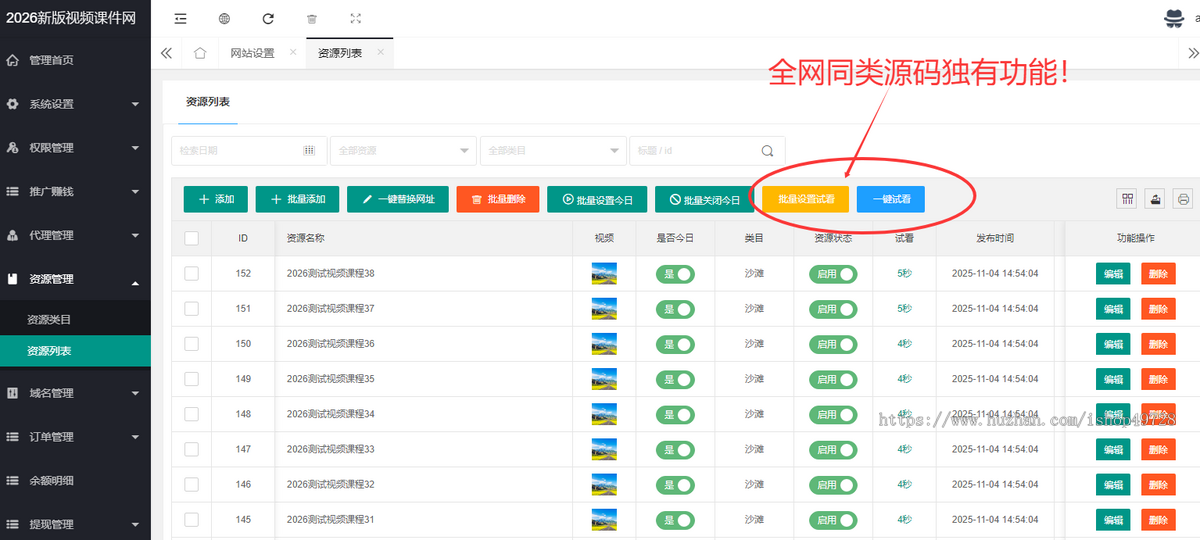Expand the 订单管理 menu arrow

tap(135, 437)
